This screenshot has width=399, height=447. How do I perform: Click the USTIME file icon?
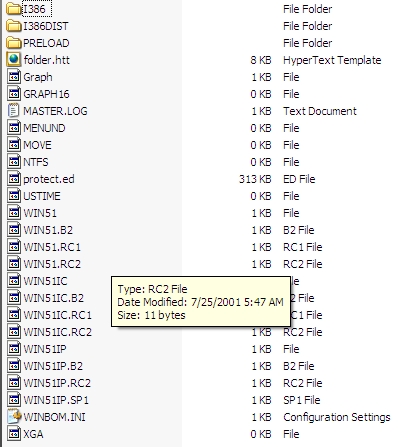click(x=14, y=196)
